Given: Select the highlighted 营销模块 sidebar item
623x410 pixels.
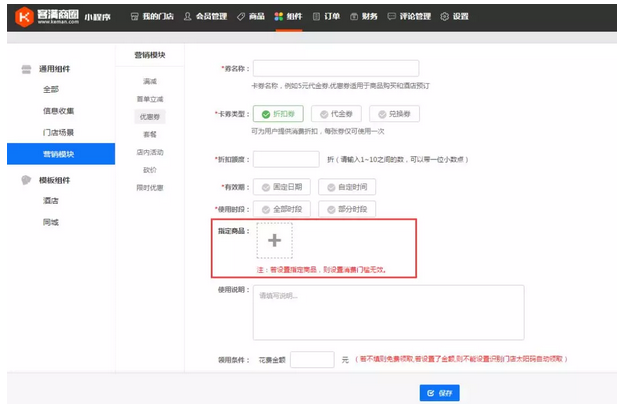Looking at the screenshot, I should click(61, 154).
